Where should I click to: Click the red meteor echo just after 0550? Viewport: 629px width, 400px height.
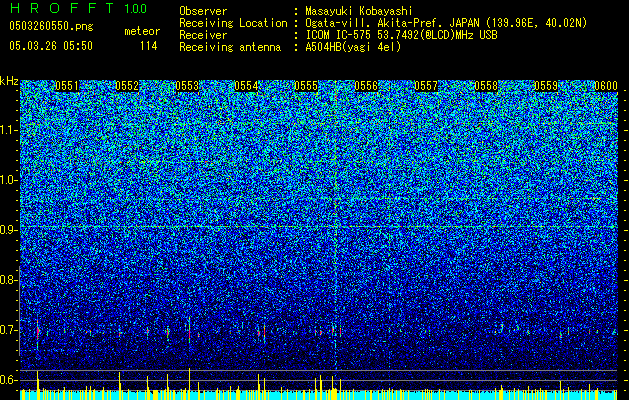point(38,332)
